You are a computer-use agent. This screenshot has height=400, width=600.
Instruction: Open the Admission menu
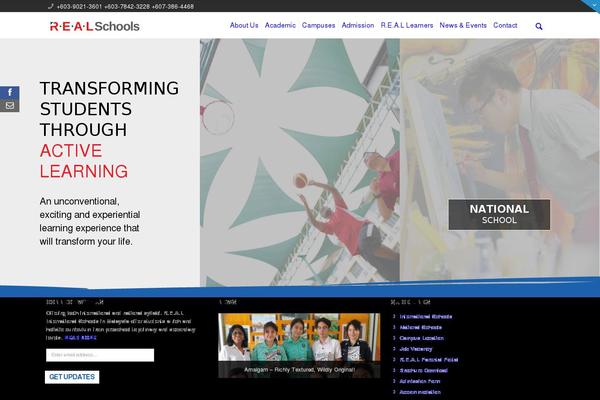(x=358, y=25)
